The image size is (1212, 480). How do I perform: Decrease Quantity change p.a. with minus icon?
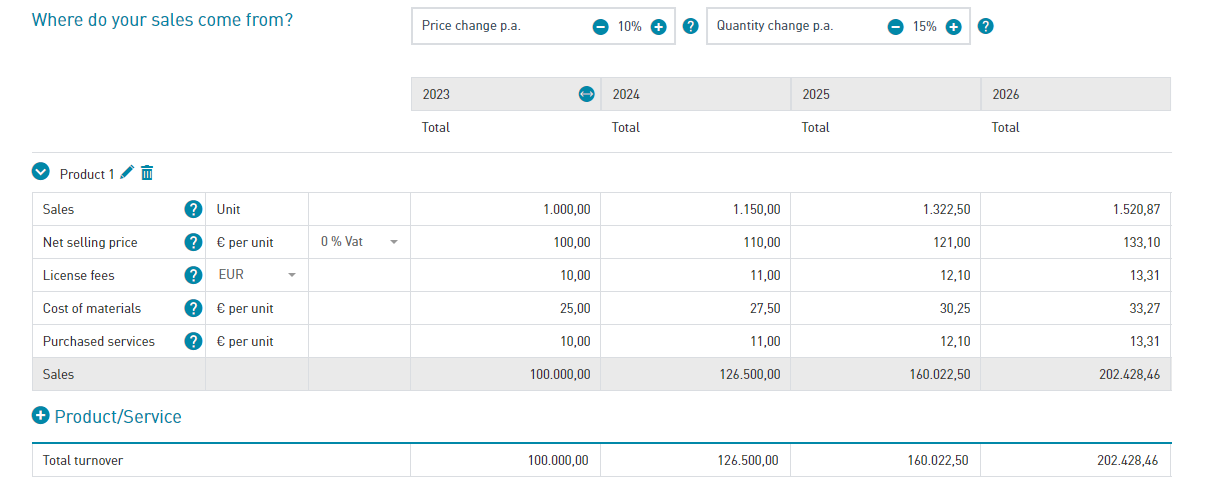pyautogui.click(x=895, y=27)
